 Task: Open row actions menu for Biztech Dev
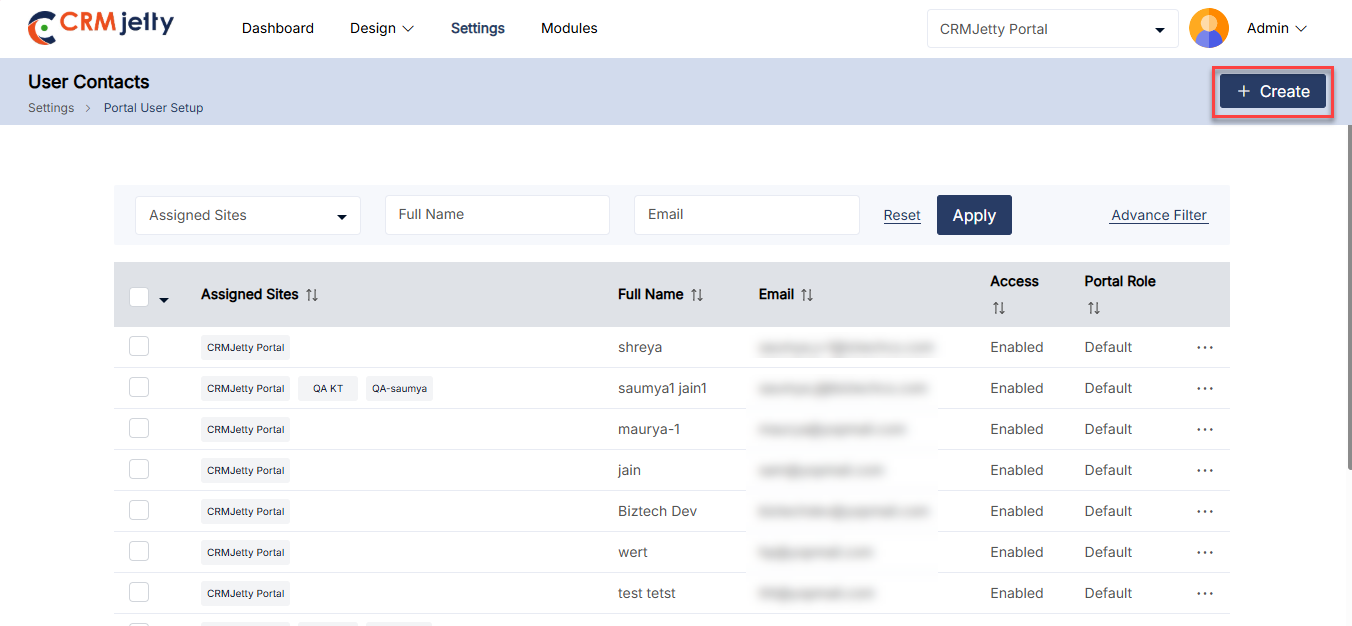coord(1204,511)
